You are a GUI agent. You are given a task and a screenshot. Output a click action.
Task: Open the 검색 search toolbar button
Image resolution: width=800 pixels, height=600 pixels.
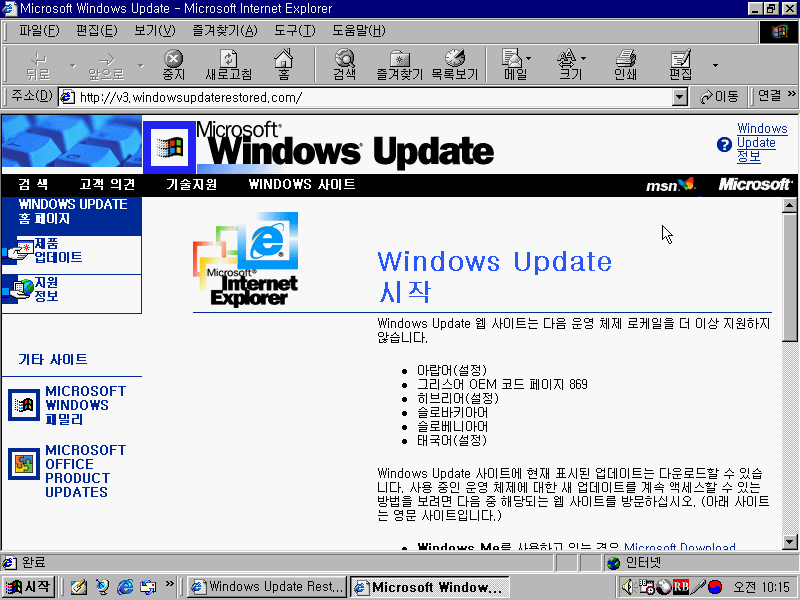pyautogui.click(x=345, y=65)
